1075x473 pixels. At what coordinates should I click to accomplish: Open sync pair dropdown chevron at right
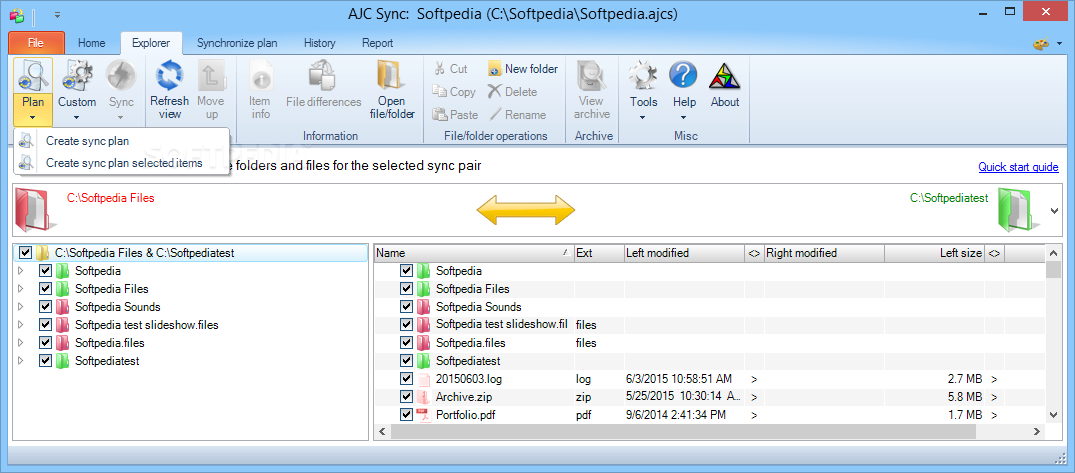click(1054, 210)
